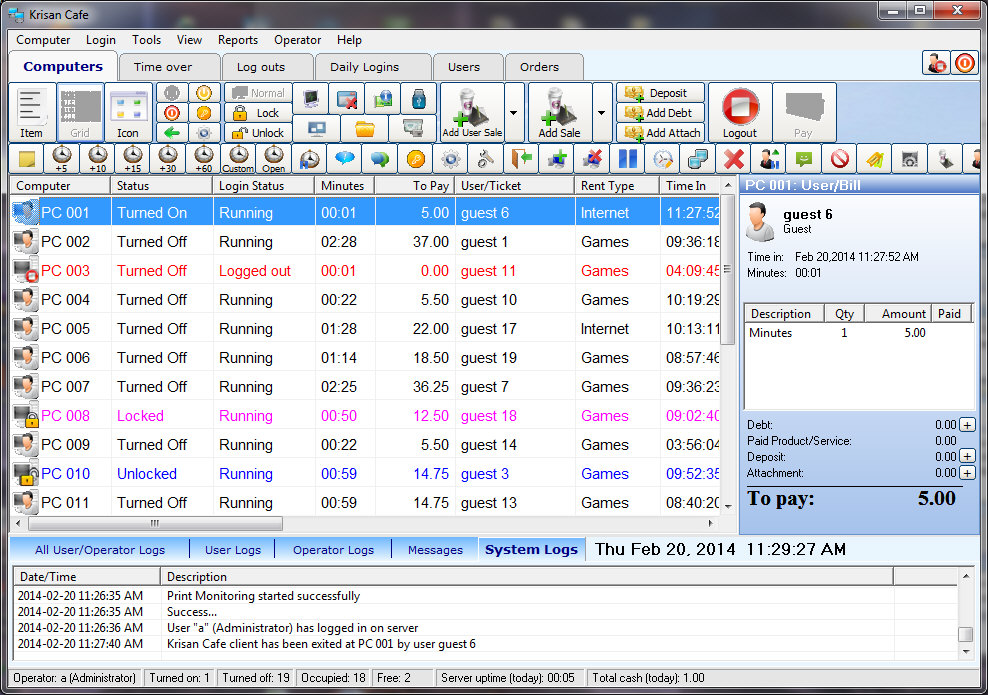Image resolution: width=988 pixels, height=695 pixels.
Task: Click the blue pause bars icon
Action: pyautogui.click(x=628, y=159)
